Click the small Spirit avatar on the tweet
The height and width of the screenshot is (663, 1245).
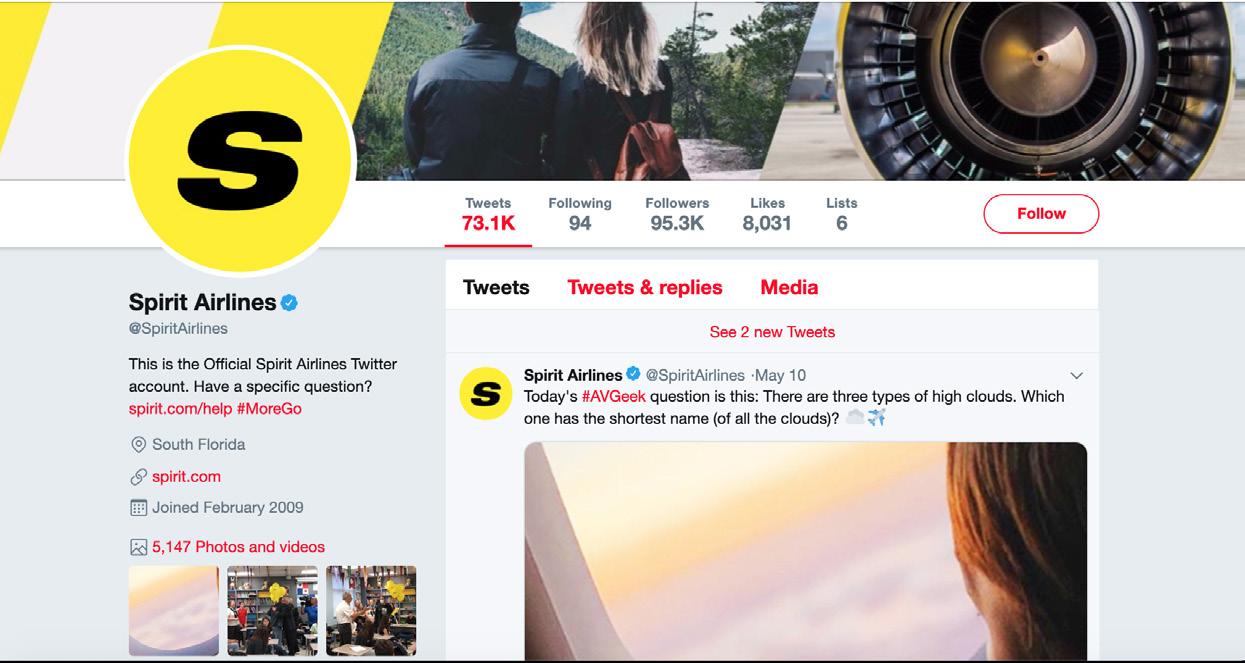[x=485, y=394]
